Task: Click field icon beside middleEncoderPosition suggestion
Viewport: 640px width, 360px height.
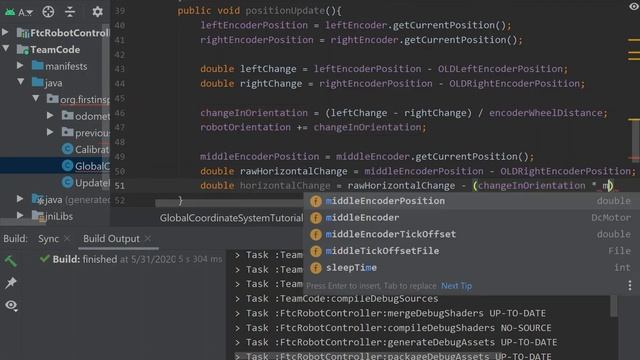Action: (316, 201)
